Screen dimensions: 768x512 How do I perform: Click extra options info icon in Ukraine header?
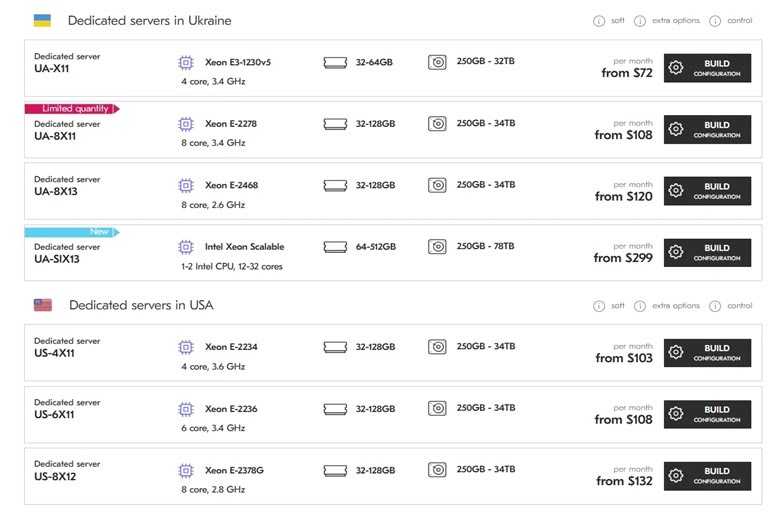(x=641, y=21)
